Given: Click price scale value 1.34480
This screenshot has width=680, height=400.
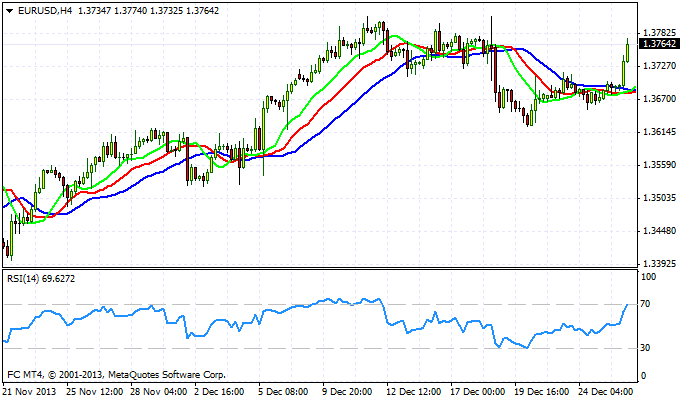Looking at the screenshot, I should click(660, 231).
